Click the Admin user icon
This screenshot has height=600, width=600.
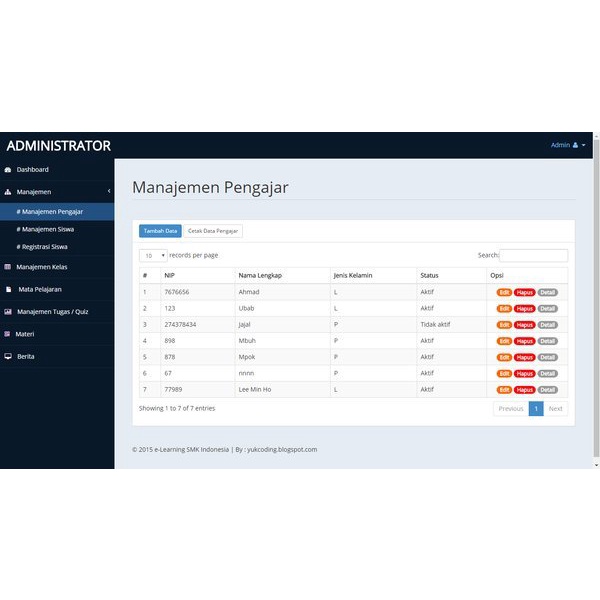575,145
